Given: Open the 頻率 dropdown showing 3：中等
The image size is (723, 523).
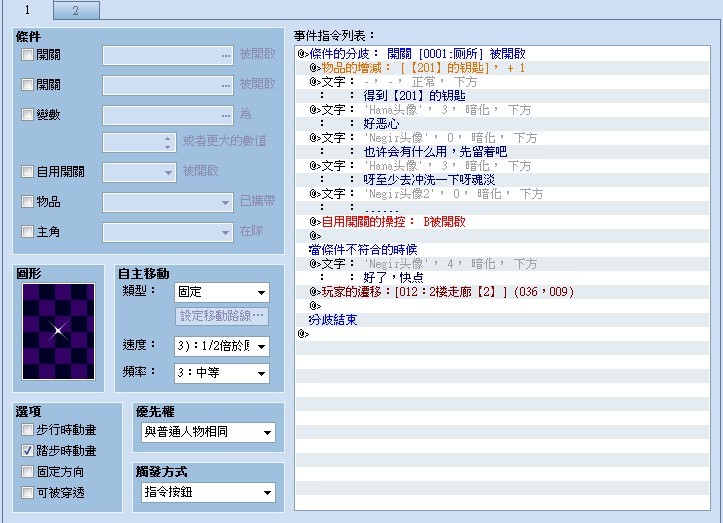Looking at the screenshot, I should [222, 373].
